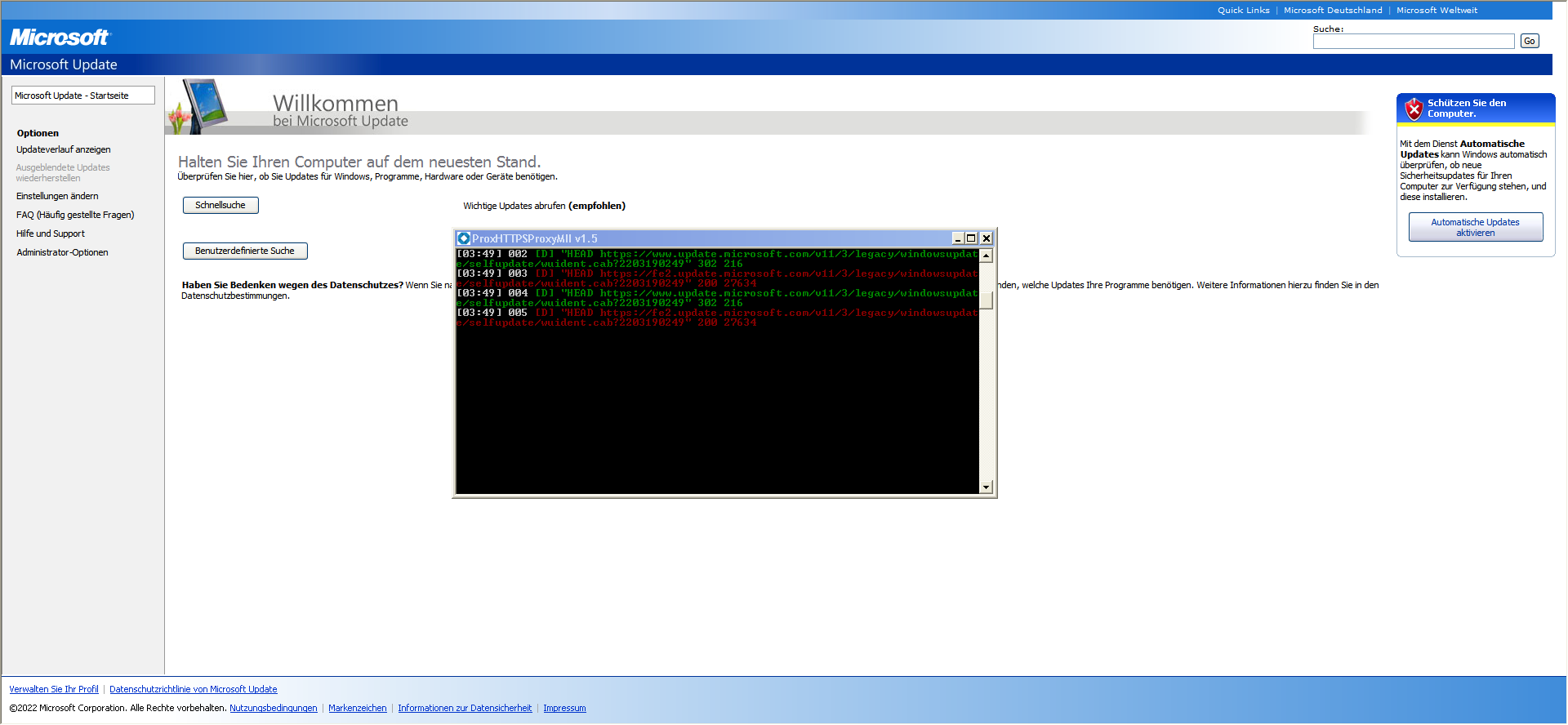The image size is (1568, 725).
Task: Click the ProxHTTPSProxyMII window title icon
Action: tap(464, 238)
